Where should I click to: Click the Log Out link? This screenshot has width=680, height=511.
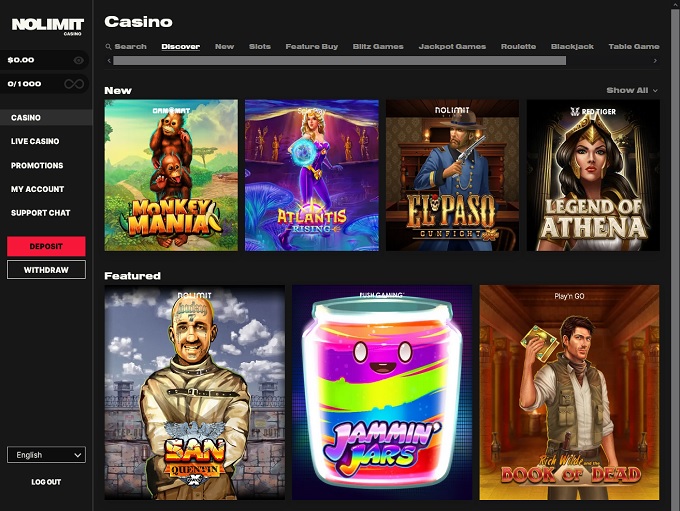pyautogui.click(x=46, y=482)
